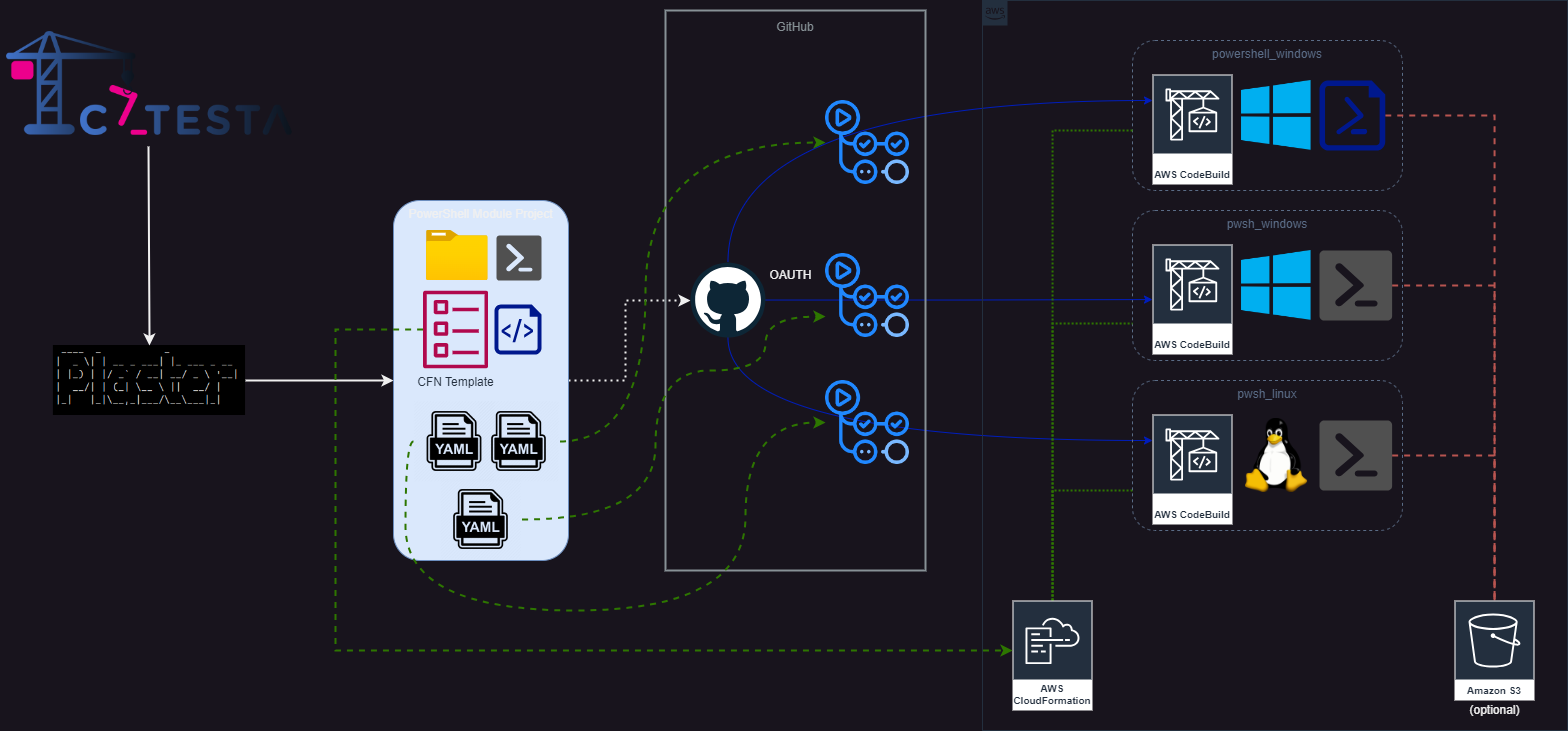Image resolution: width=1568 pixels, height=731 pixels.
Task: Click the blue code file icon
Action: (518, 330)
